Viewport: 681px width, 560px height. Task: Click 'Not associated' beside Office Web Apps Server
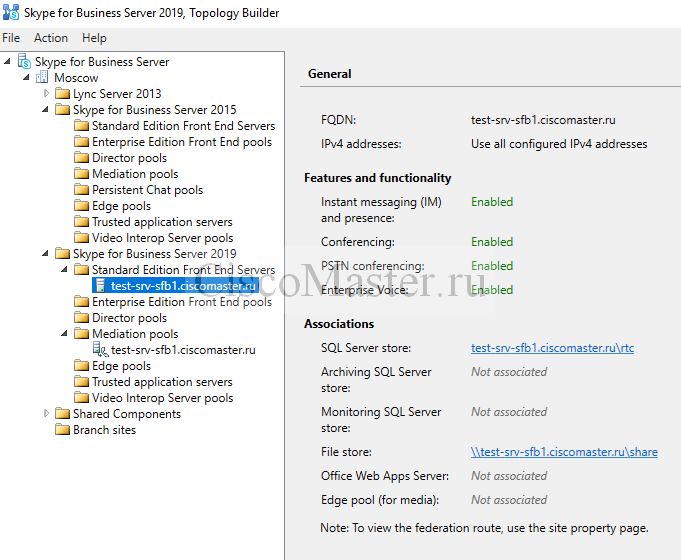[x=509, y=476]
